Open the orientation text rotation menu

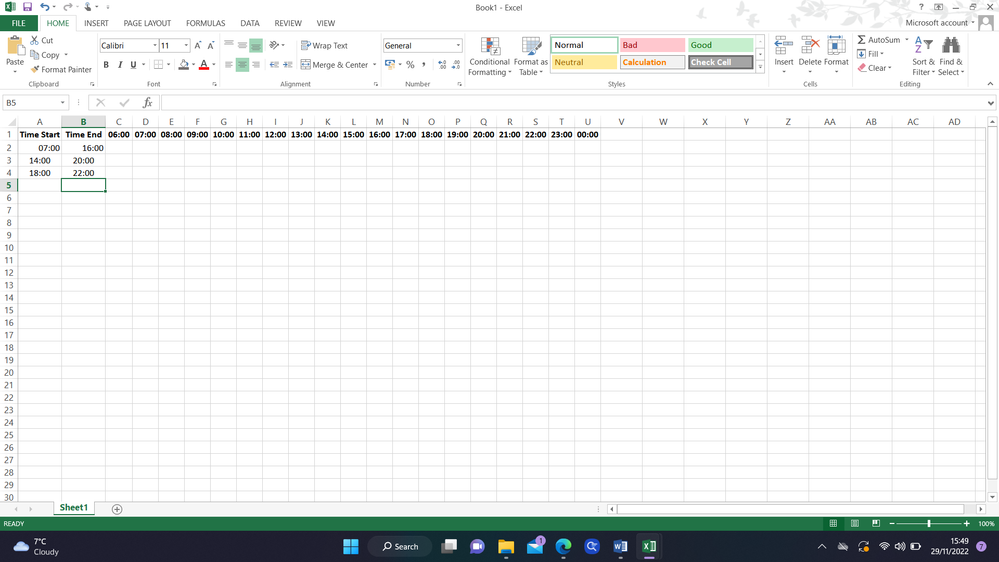tap(277, 45)
